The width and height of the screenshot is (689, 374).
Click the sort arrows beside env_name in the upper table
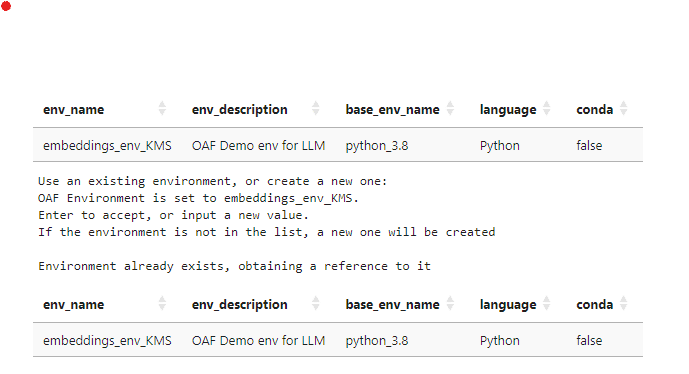162,108
